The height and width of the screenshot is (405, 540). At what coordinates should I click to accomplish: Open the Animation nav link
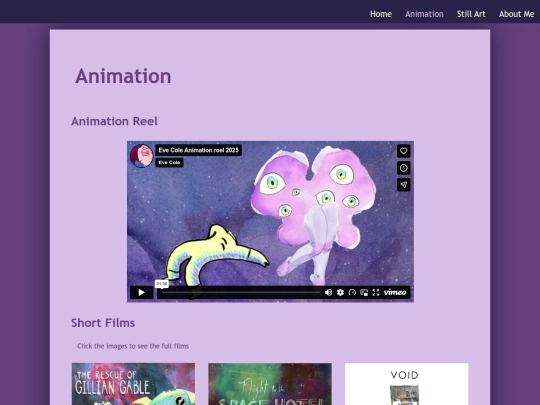(424, 14)
